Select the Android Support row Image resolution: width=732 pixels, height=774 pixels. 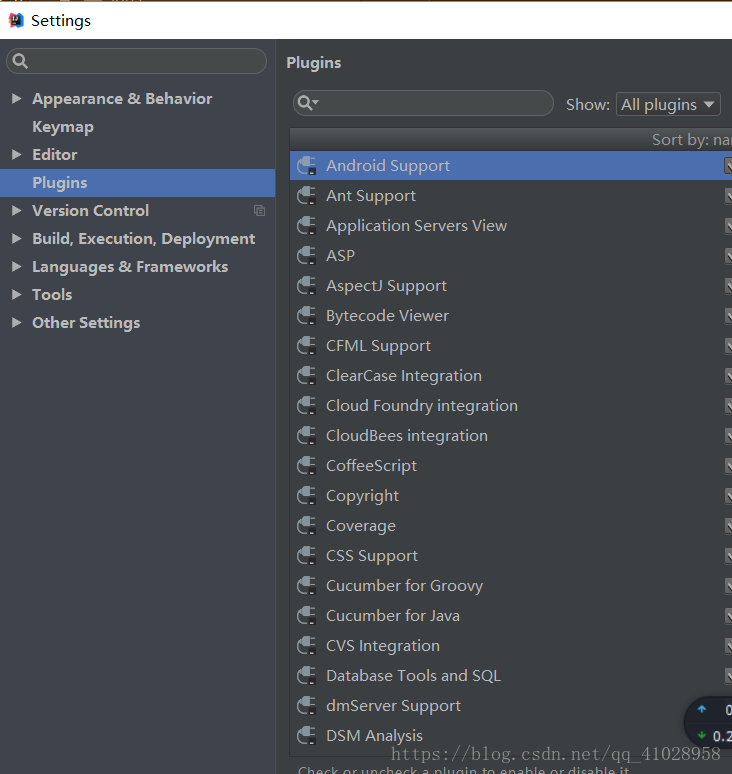tap(511, 166)
